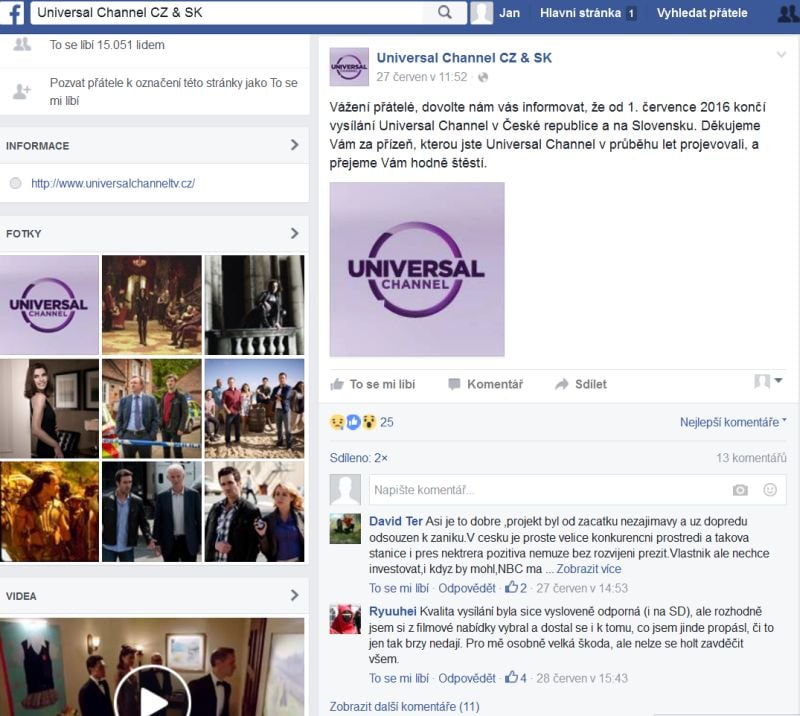Screen dimensions: 800x716
Task: Open the universalchanneltv.cz website link
Action: (112, 183)
